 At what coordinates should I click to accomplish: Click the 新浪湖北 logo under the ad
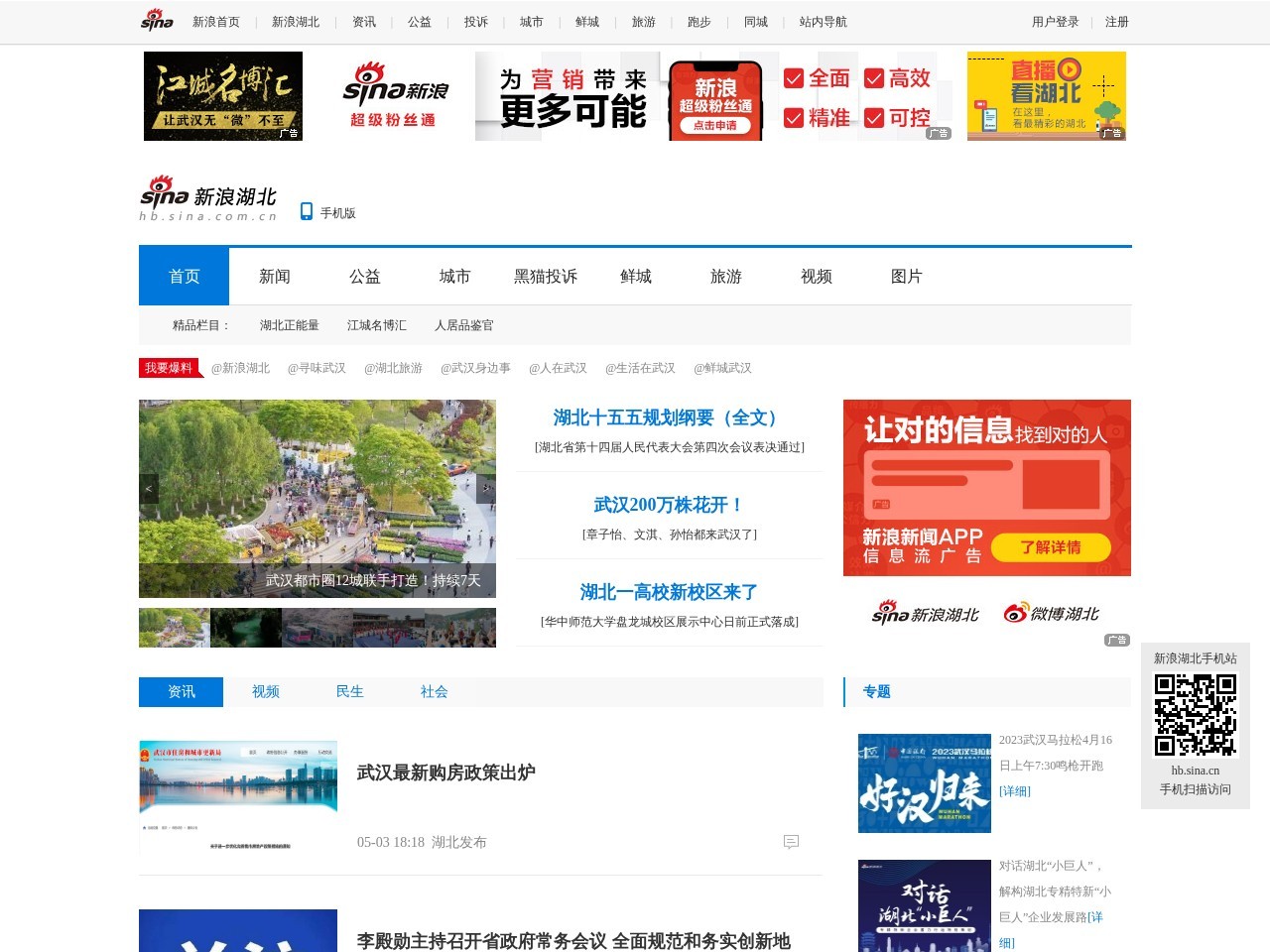pos(925,614)
